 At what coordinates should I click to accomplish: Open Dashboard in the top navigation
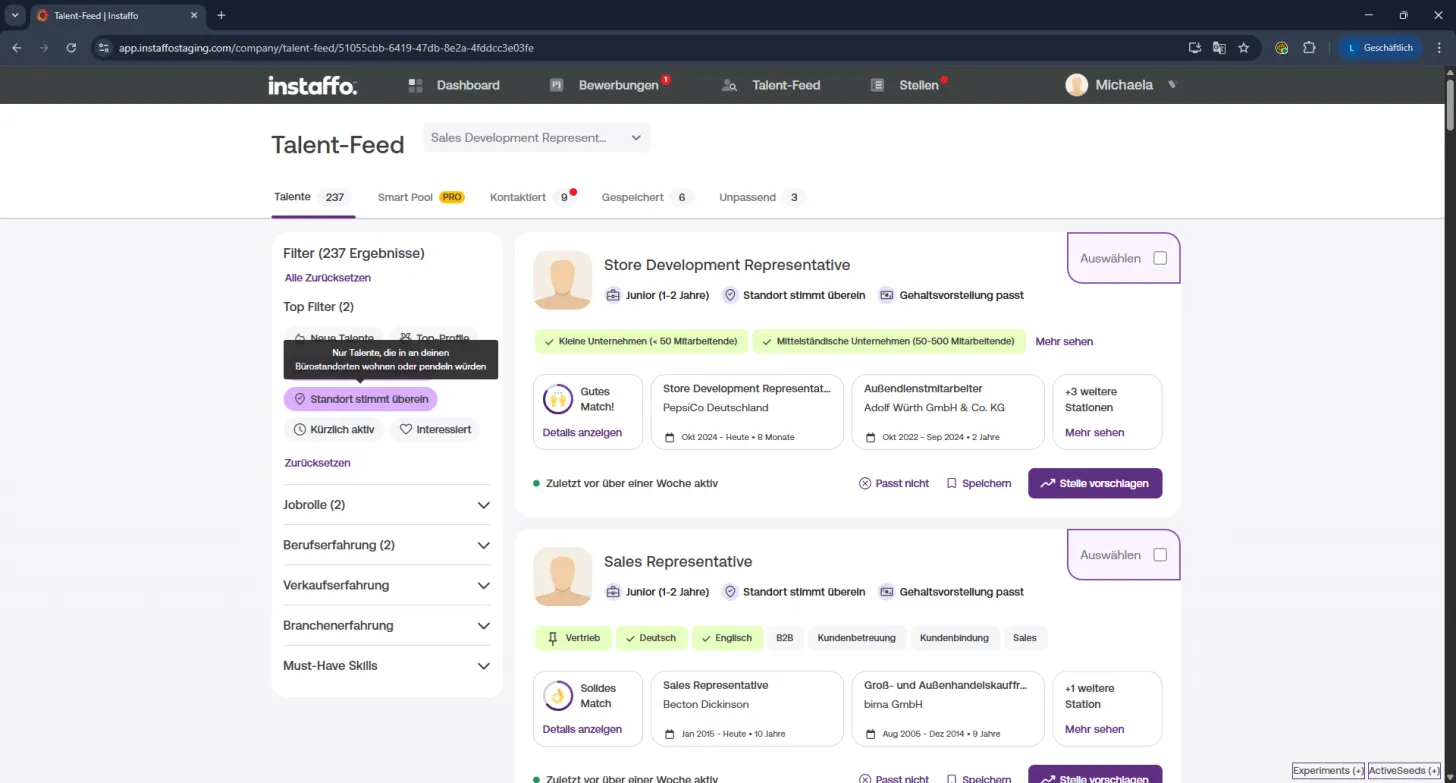coord(454,85)
